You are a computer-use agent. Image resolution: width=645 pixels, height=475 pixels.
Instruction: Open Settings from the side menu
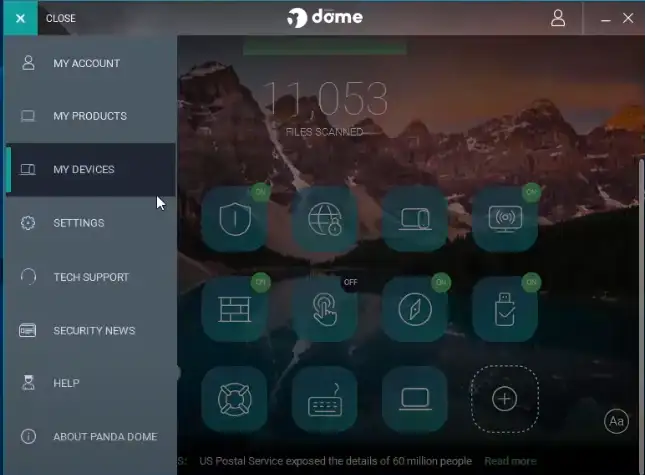78,223
